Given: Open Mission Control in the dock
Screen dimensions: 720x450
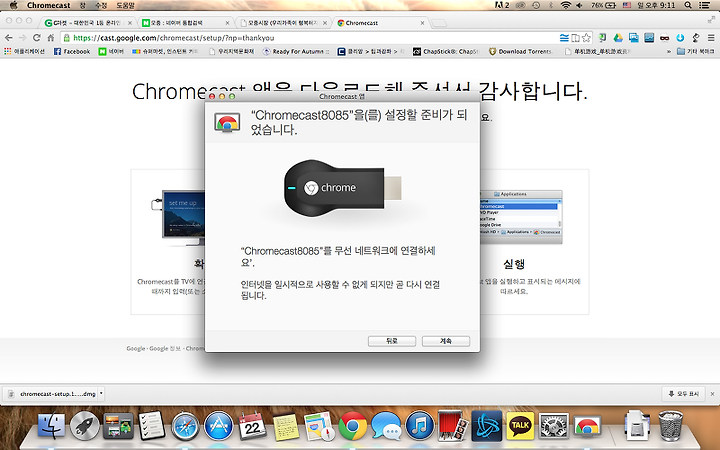Looking at the screenshot, I should tap(118, 426).
